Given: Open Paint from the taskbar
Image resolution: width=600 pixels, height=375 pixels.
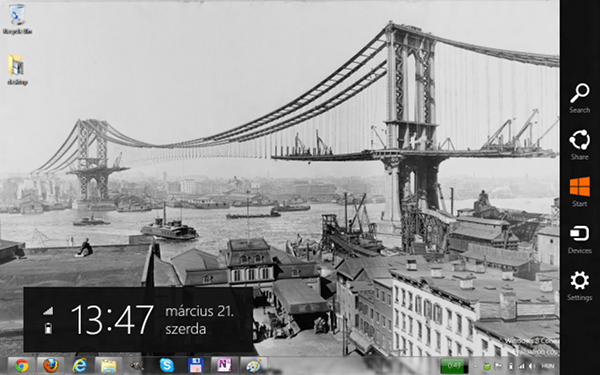Looking at the screenshot, I should (x=253, y=366).
